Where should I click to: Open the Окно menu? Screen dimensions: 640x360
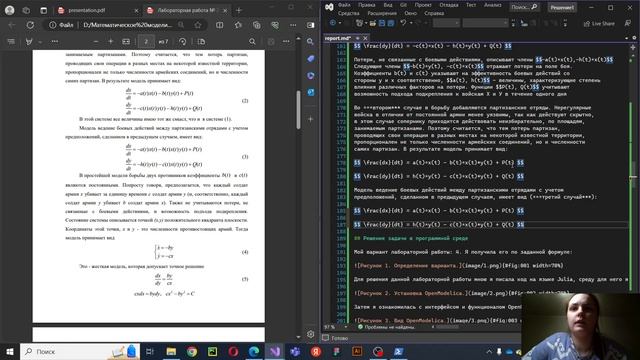411,13
